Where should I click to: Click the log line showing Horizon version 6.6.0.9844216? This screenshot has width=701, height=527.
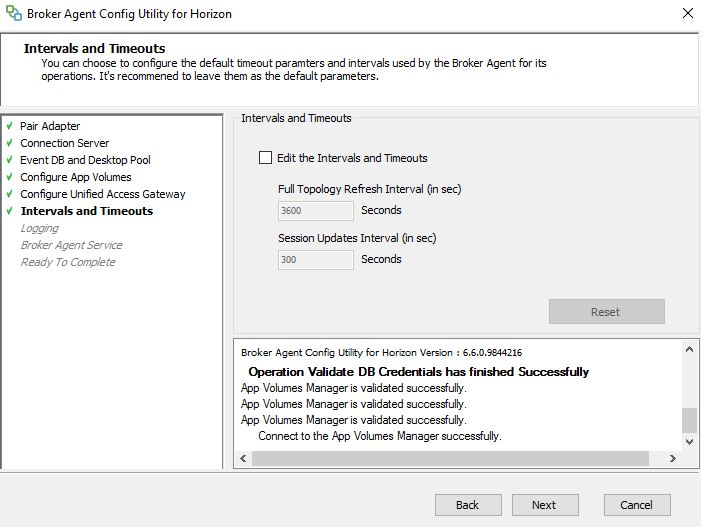381,353
